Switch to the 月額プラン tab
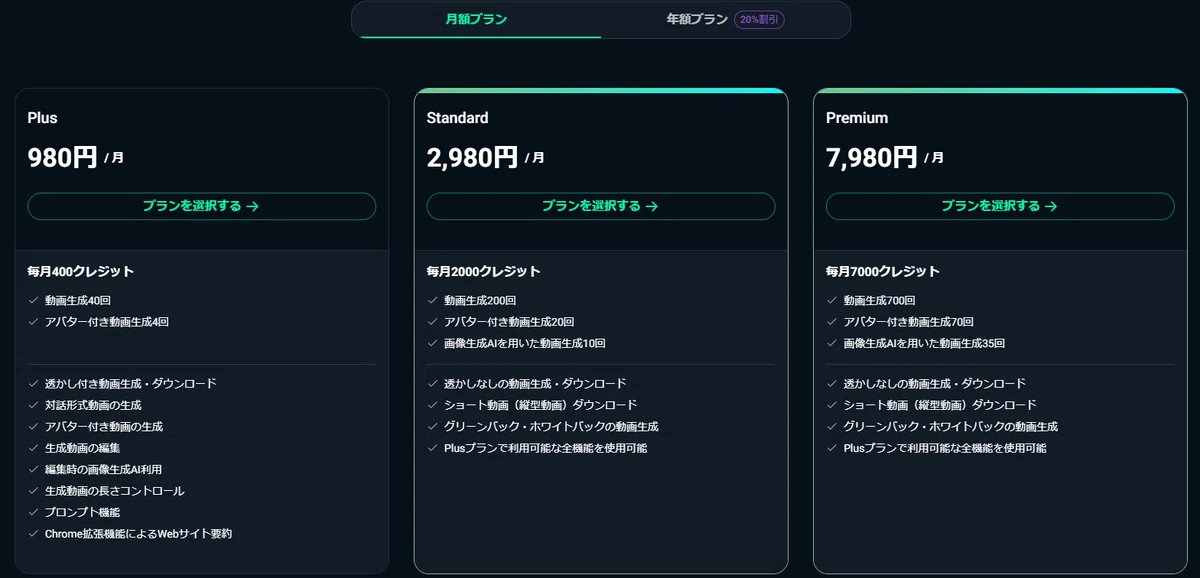Screen dimensions: 1200x578 (x=477, y=19)
